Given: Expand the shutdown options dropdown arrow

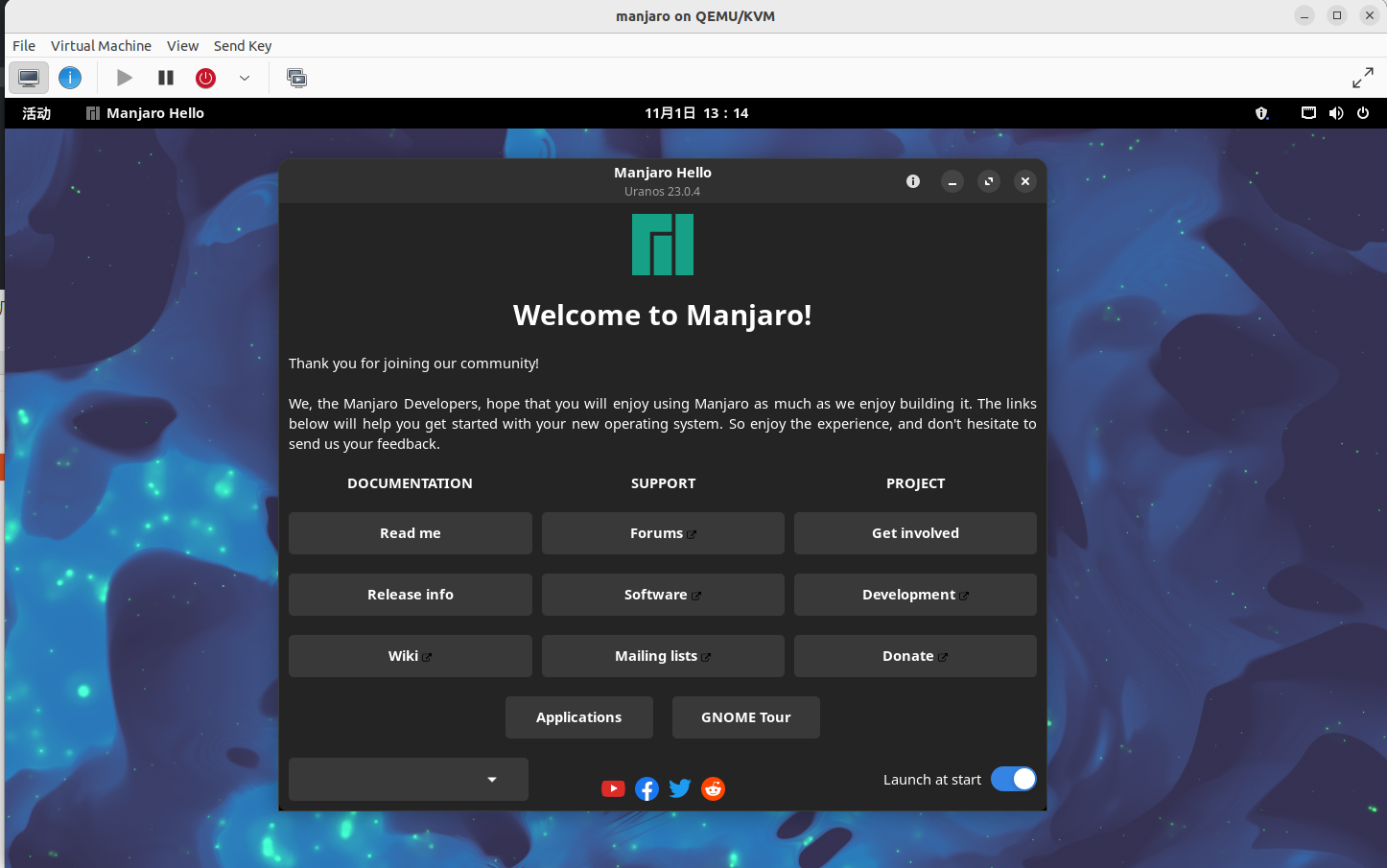Looking at the screenshot, I should click(245, 78).
